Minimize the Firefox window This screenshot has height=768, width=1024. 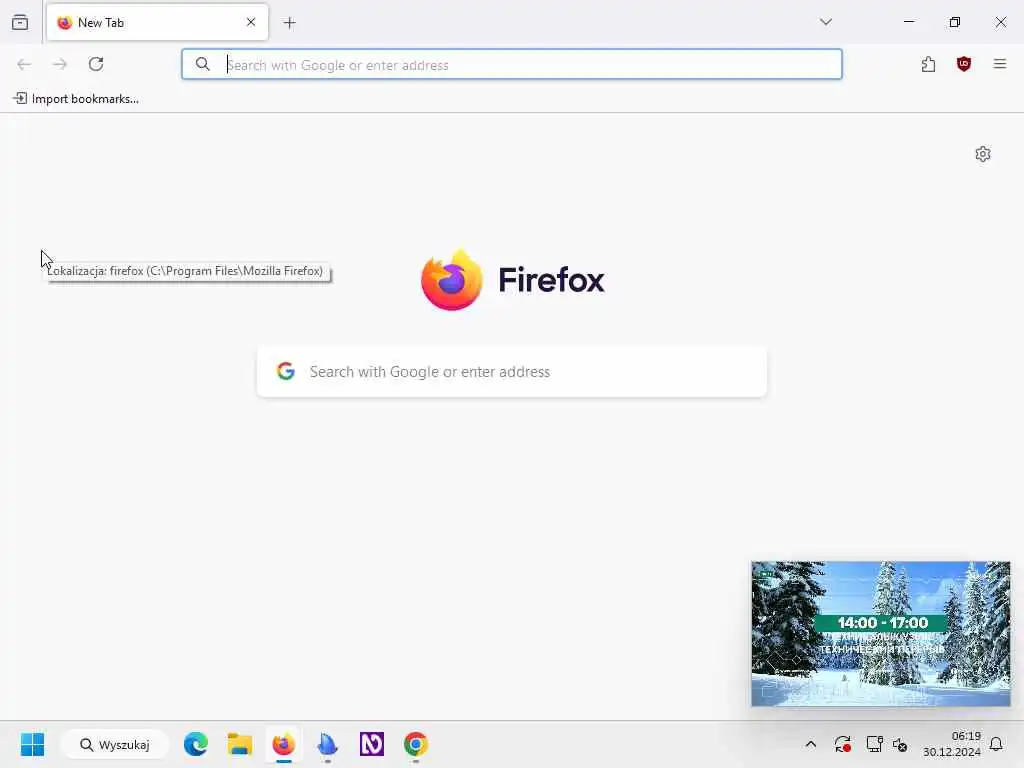coord(908,22)
